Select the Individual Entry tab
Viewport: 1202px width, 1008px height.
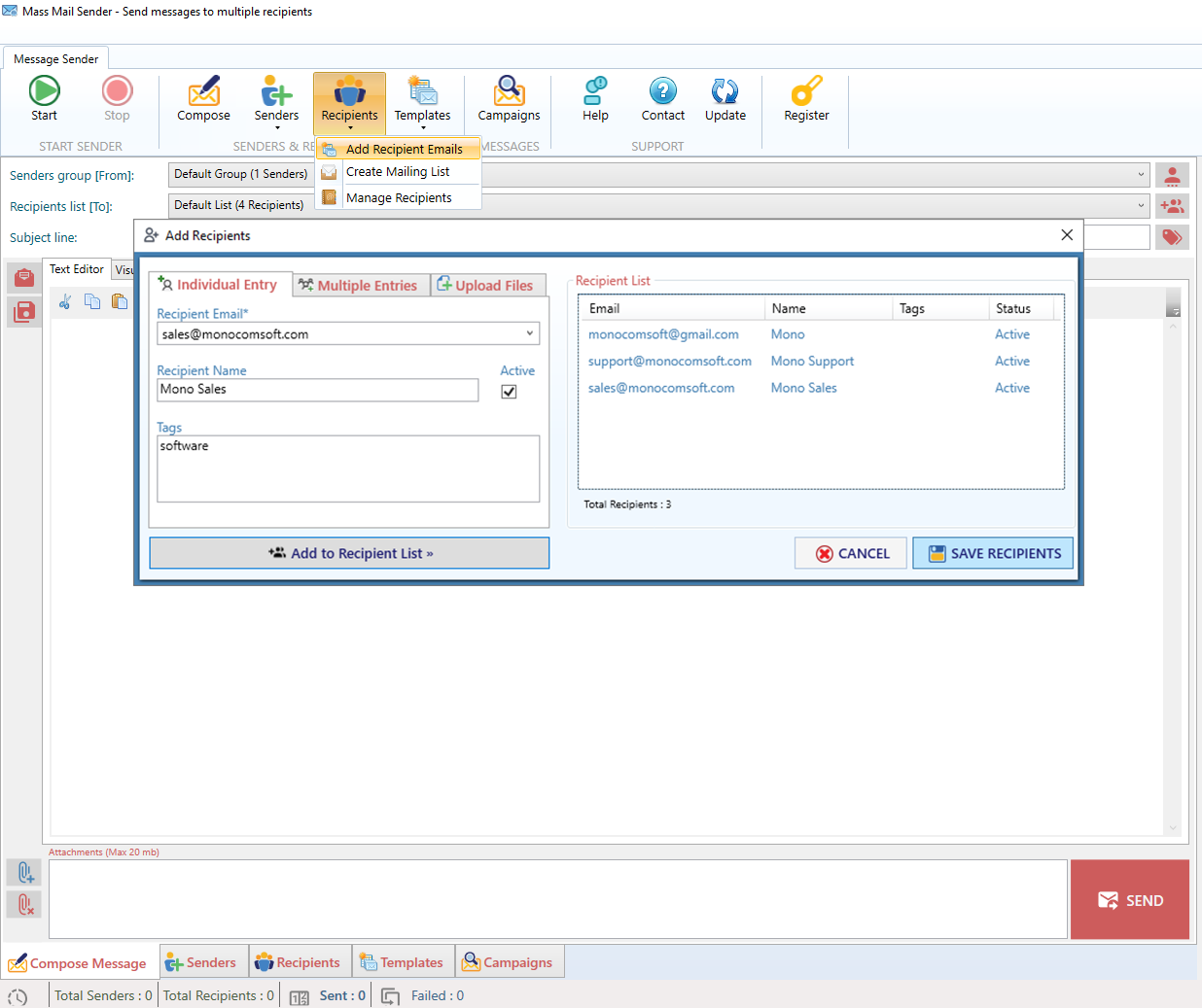pos(220,285)
